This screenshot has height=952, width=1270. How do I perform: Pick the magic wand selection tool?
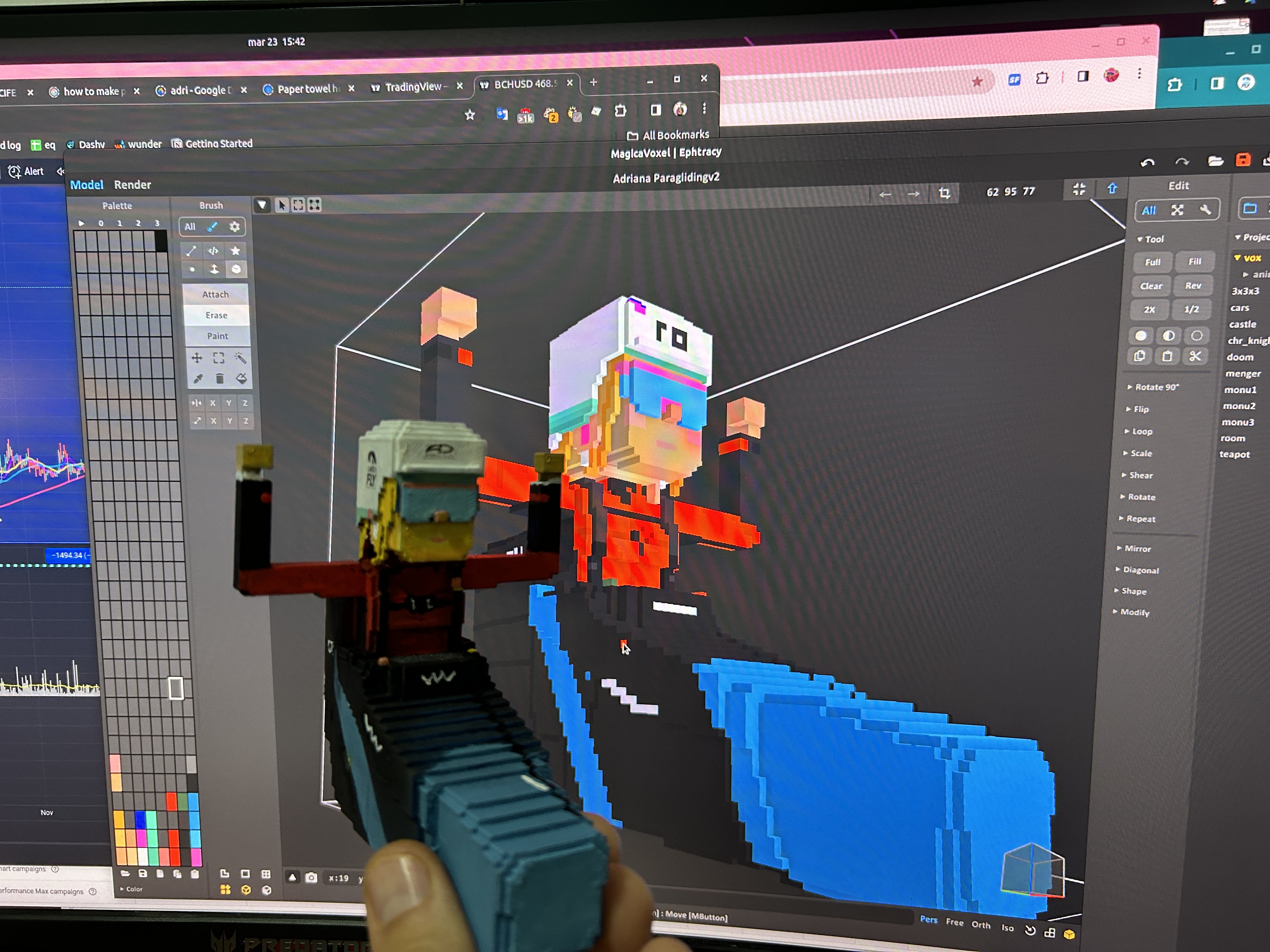pyautogui.click(x=241, y=358)
